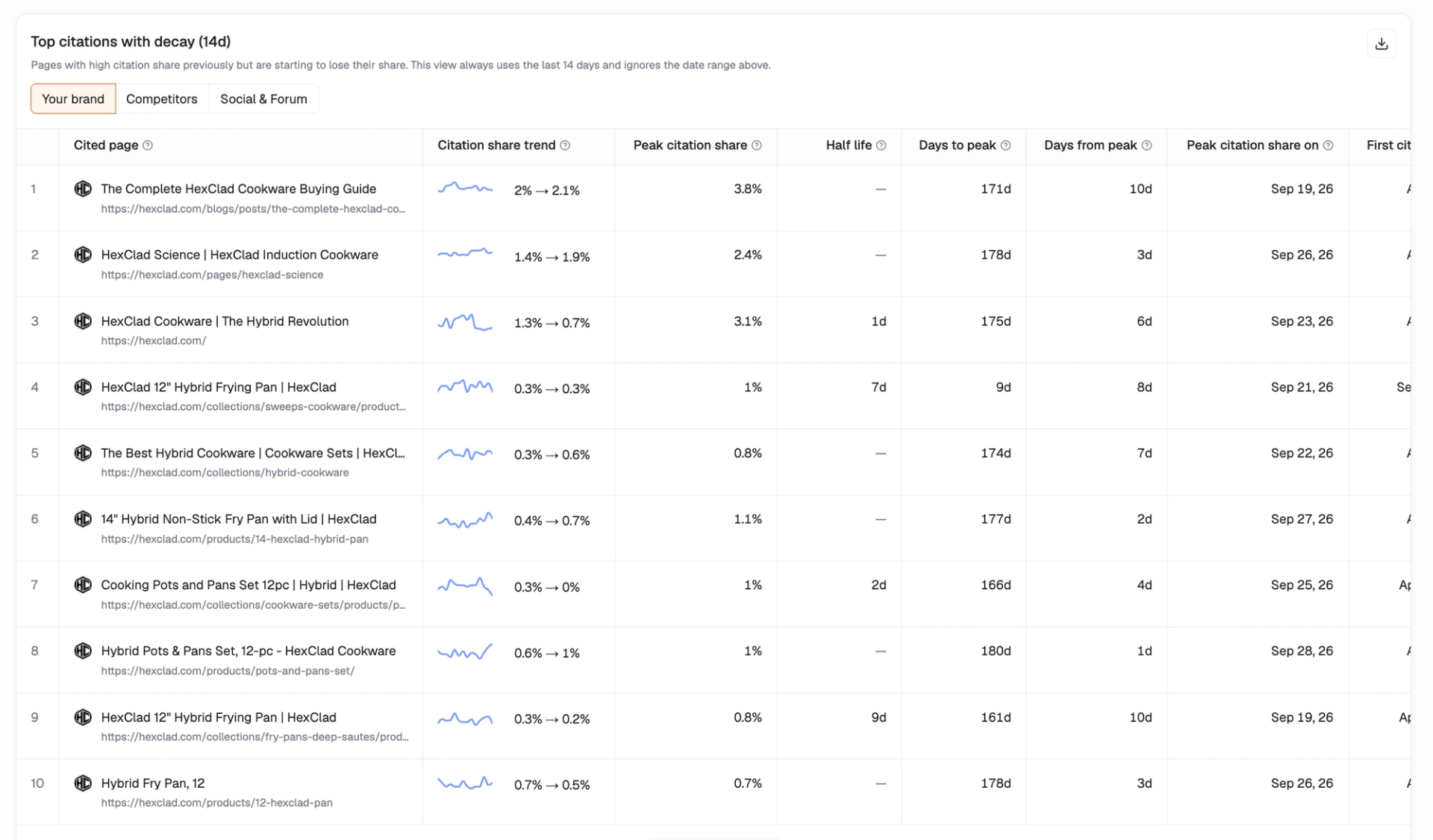Open help icon for Peak citation share header
Viewport: 1433px width, 840px height.
coord(757,145)
